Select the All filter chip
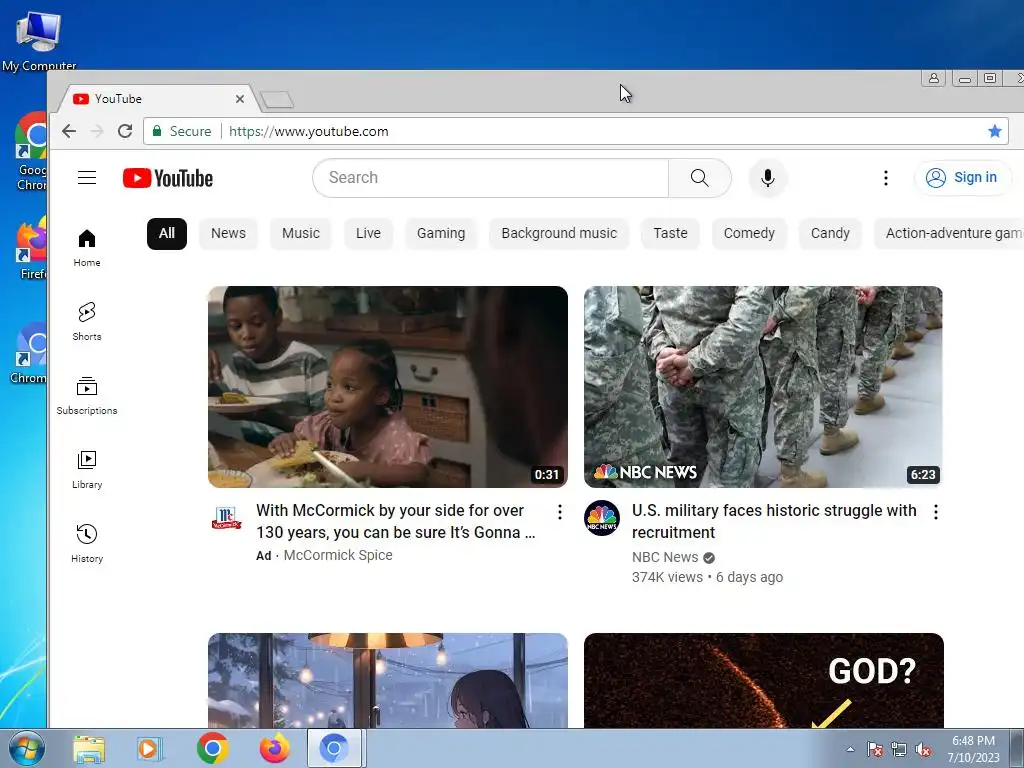 click(x=167, y=234)
